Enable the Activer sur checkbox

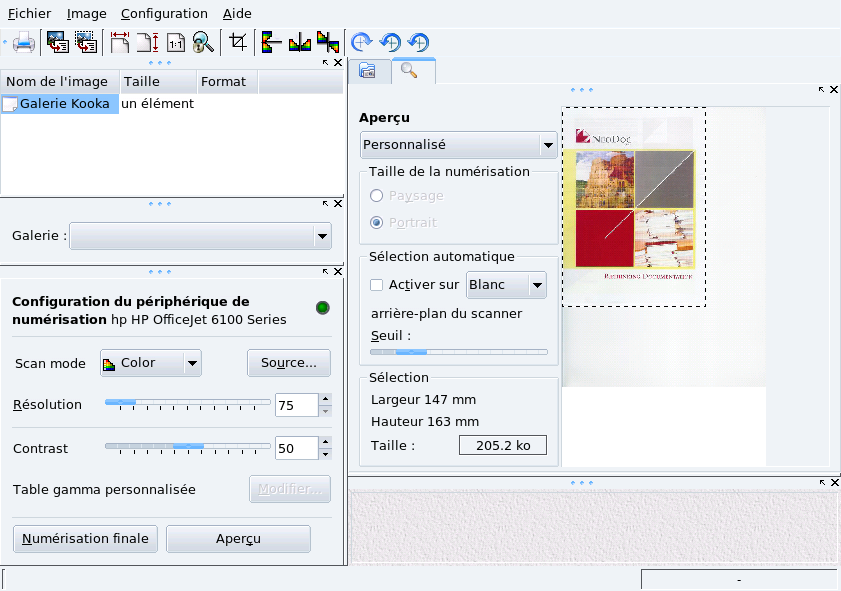point(376,285)
